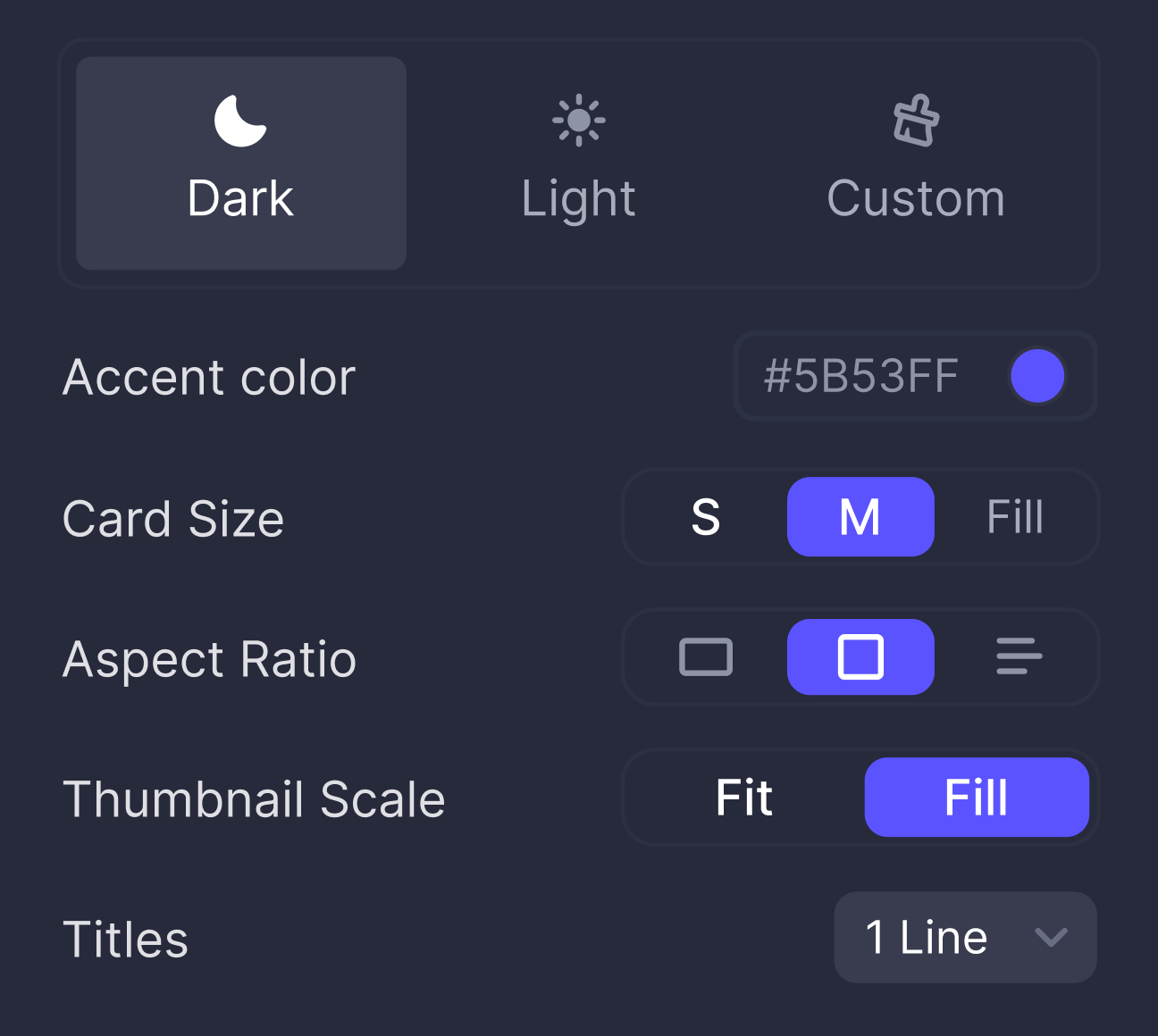Keep Thumbnail Scale on Fill
Image resolution: width=1158 pixels, height=1036 pixels.
(977, 798)
